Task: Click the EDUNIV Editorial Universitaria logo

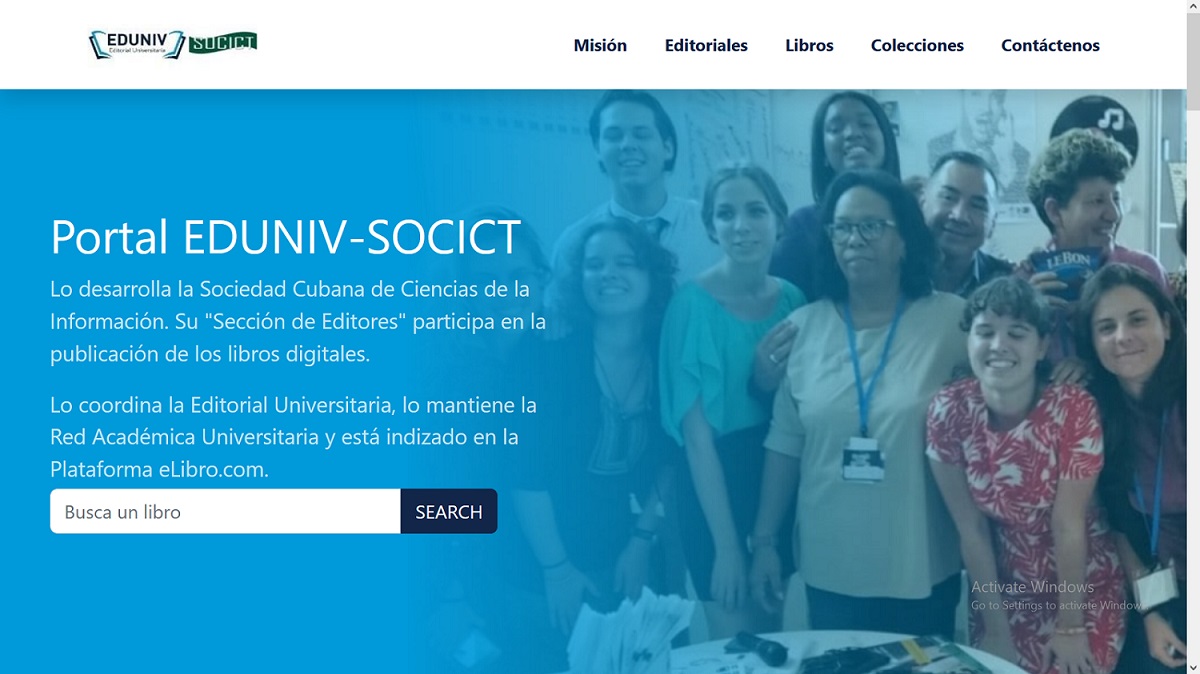Action: coord(136,45)
